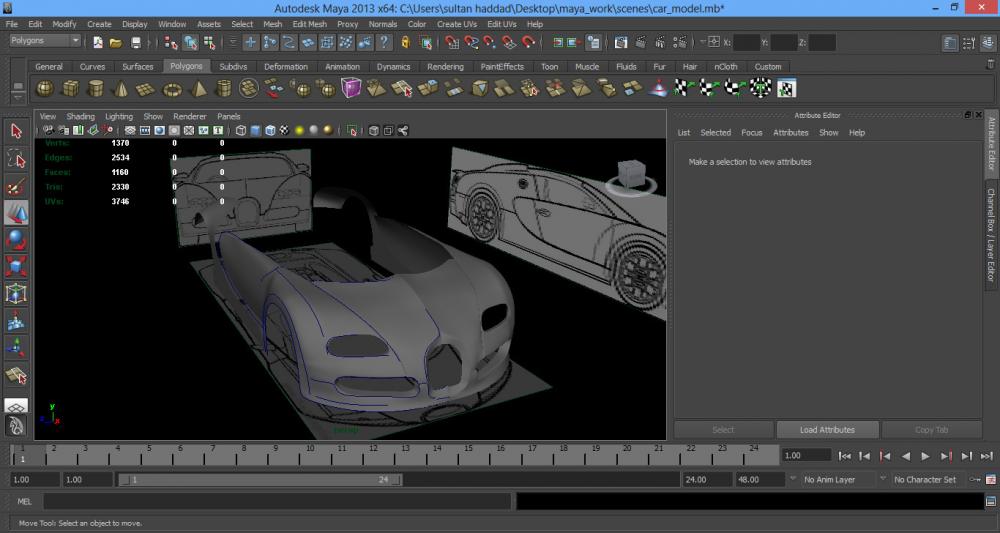This screenshot has width=1000, height=533.
Task: Choose the Scale tool in left toolbox
Action: coord(16,267)
